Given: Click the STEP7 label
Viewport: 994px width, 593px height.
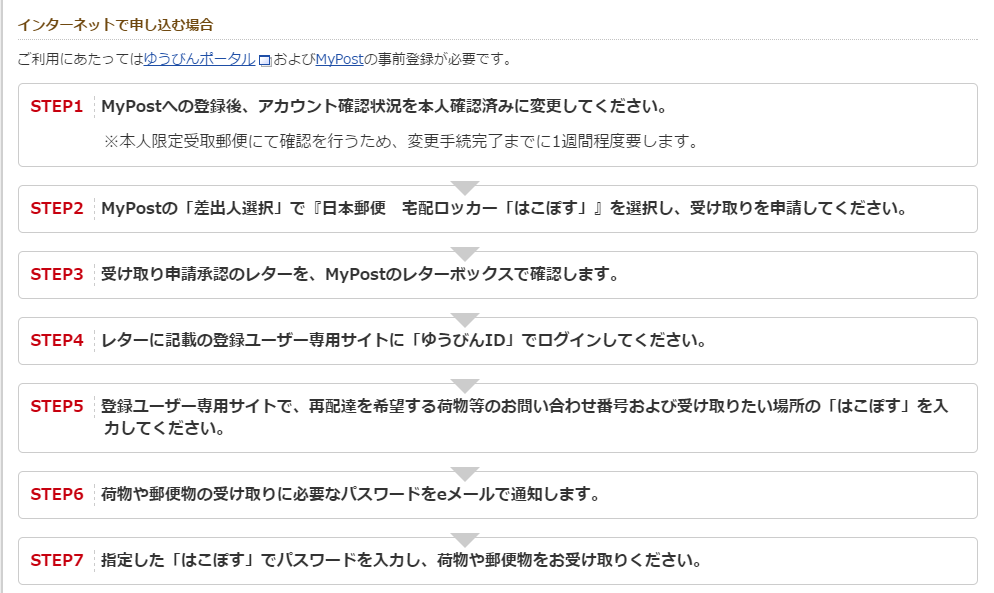Looking at the screenshot, I should 57,560.
